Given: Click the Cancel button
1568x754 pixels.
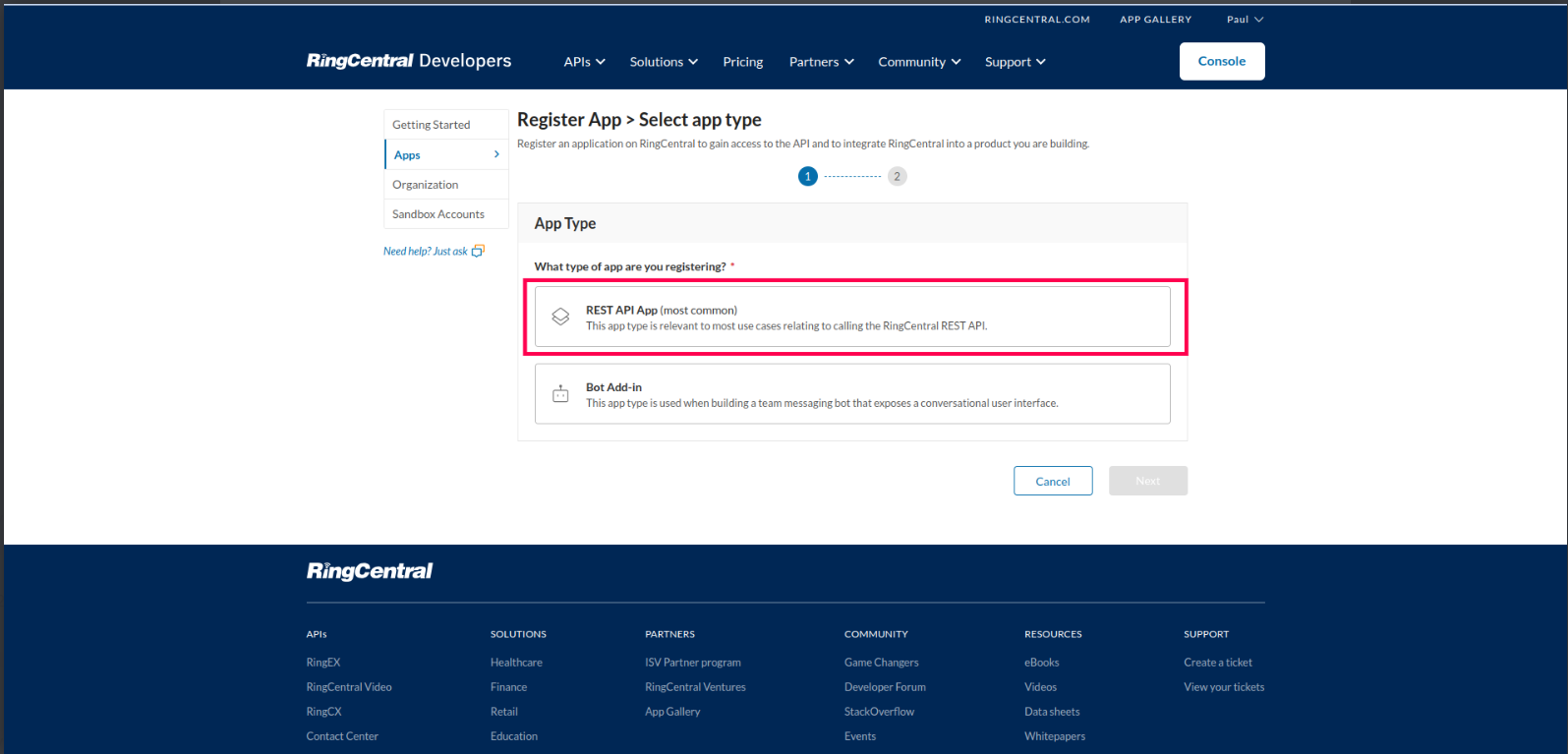Looking at the screenshot, I should (1053, 481).
